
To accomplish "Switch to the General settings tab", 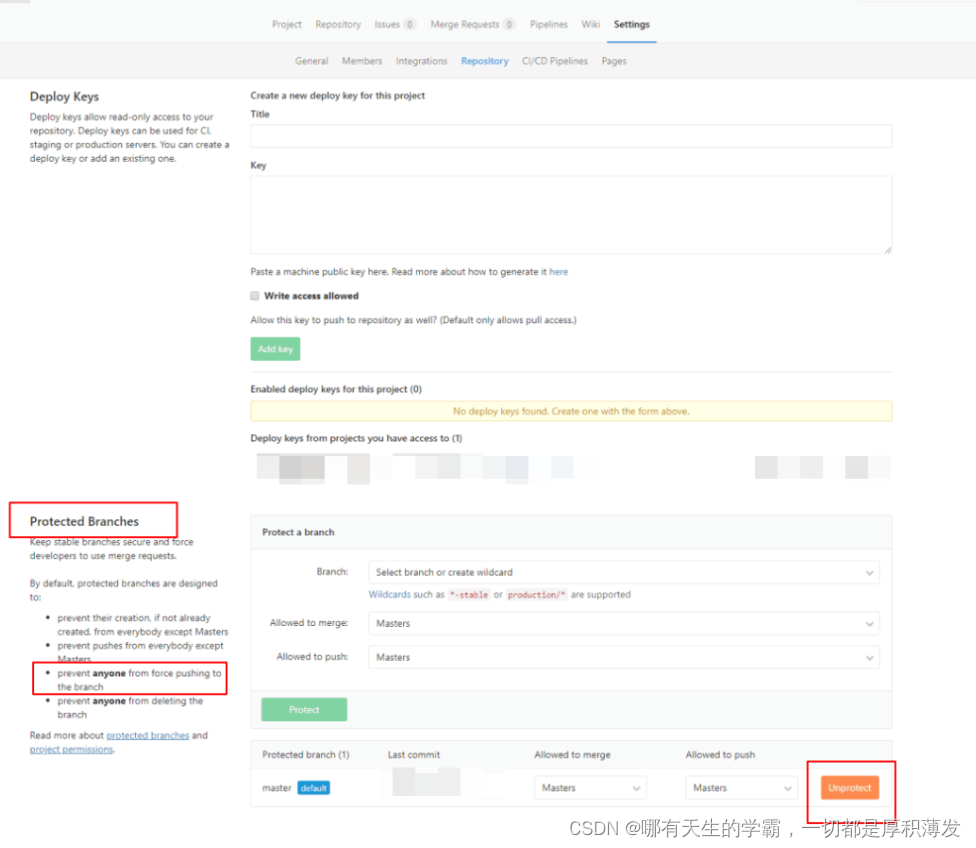I will [x=311, y=60].
